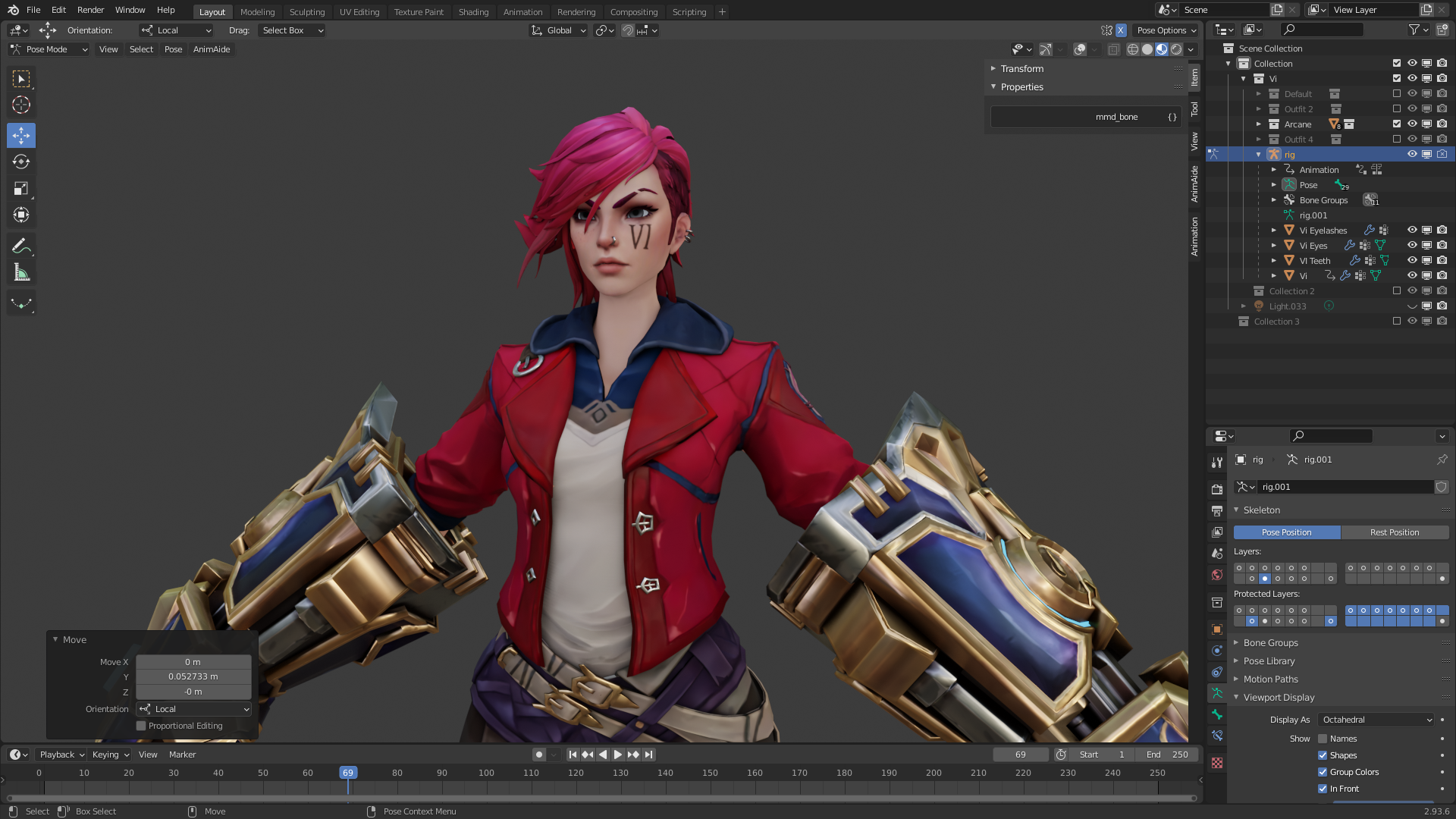Open Render properties tab icon

click(1217, 490)
